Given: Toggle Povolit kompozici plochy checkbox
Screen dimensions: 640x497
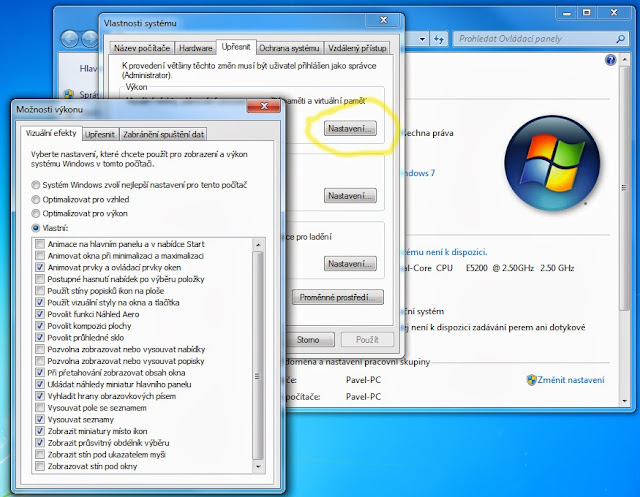Looking at the screenshot, I should 40,326.
